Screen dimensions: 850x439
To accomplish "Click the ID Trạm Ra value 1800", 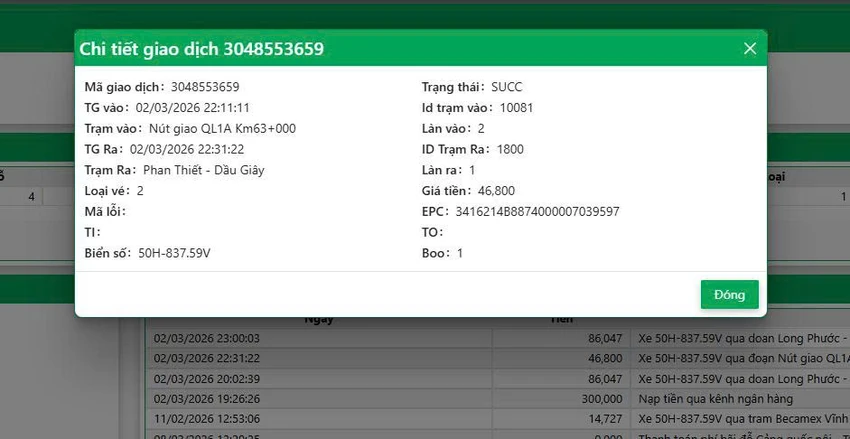I will pyautogui.click(x=510, y=149).
